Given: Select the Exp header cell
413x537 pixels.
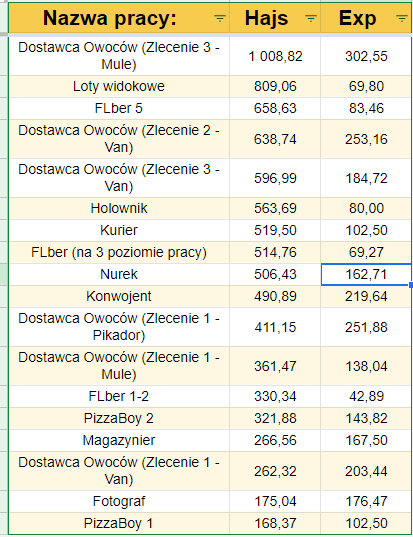Looking at the screenshot, I should click(366, 17).
